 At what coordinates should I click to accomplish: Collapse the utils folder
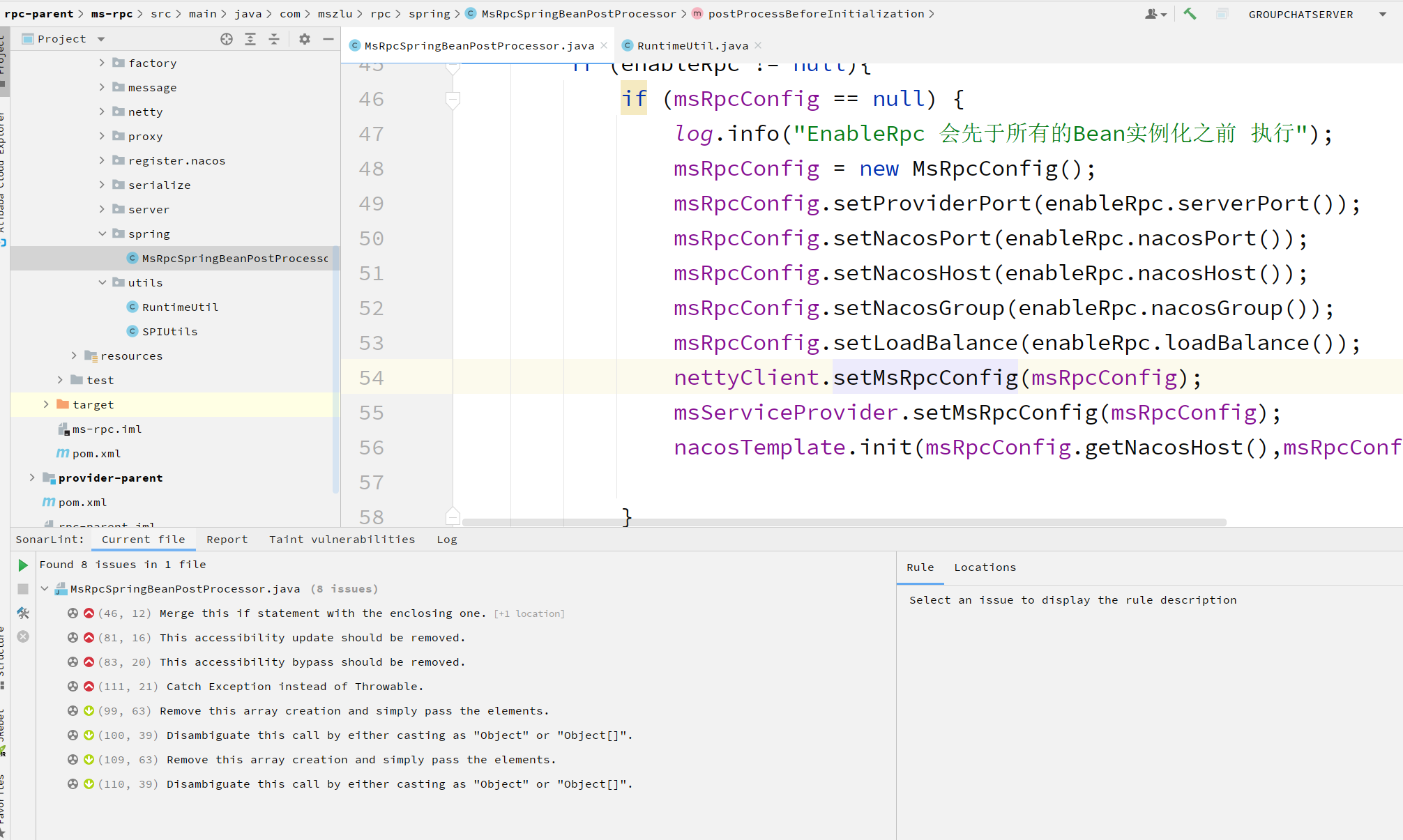(x=102, y=282)
